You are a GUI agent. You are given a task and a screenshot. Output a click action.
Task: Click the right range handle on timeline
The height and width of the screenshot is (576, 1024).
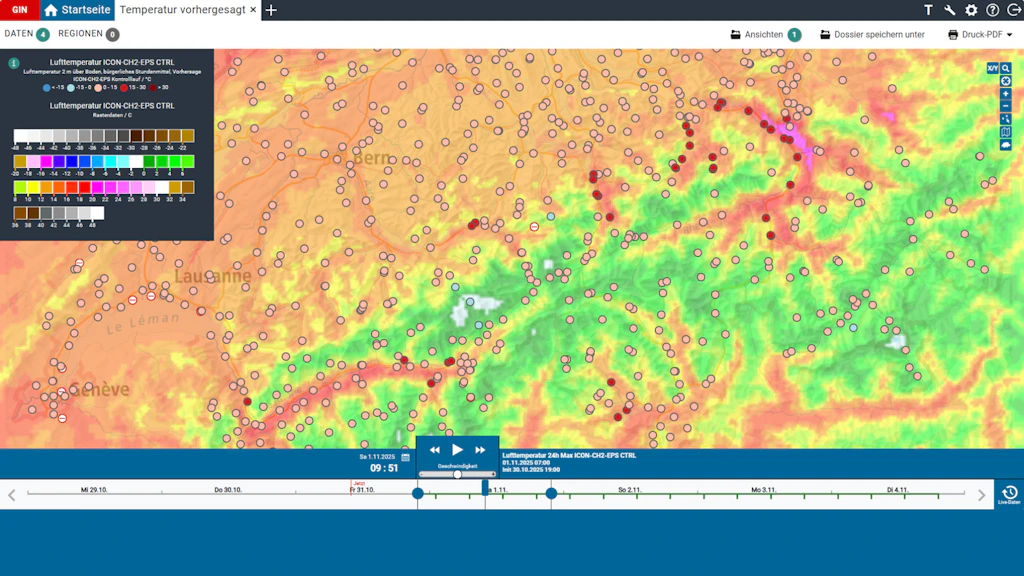tap(551, 493)
